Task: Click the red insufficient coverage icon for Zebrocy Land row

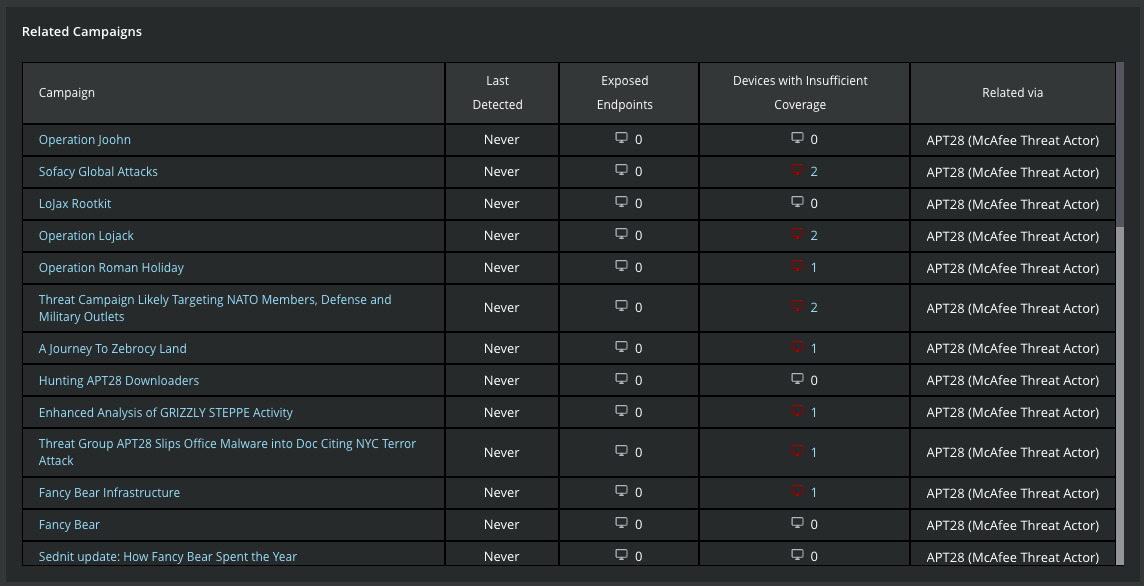Action: pos(797,347)
